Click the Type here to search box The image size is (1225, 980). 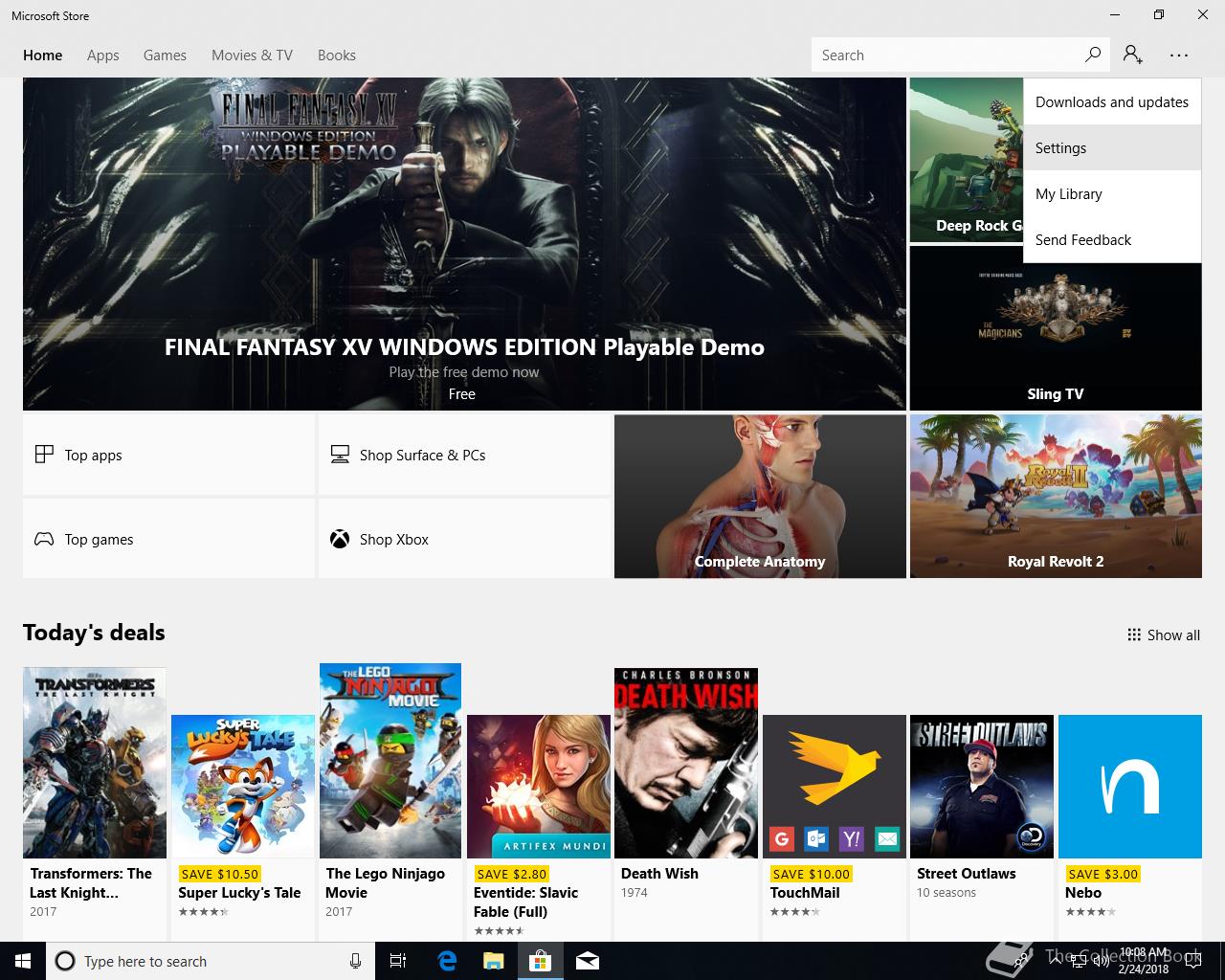pos(211,961)
